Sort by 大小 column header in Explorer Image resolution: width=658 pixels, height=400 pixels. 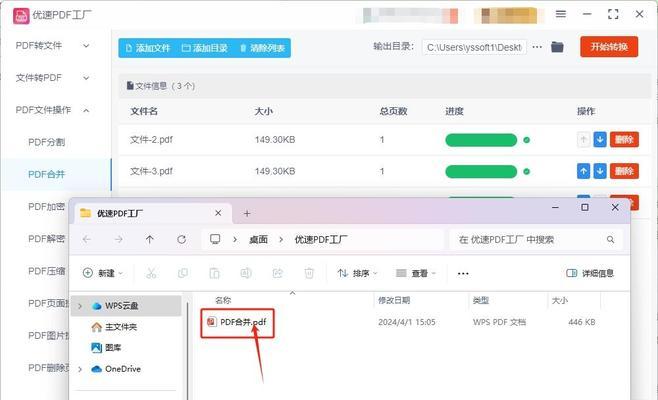pyautogui.click(x=559, y=300)
